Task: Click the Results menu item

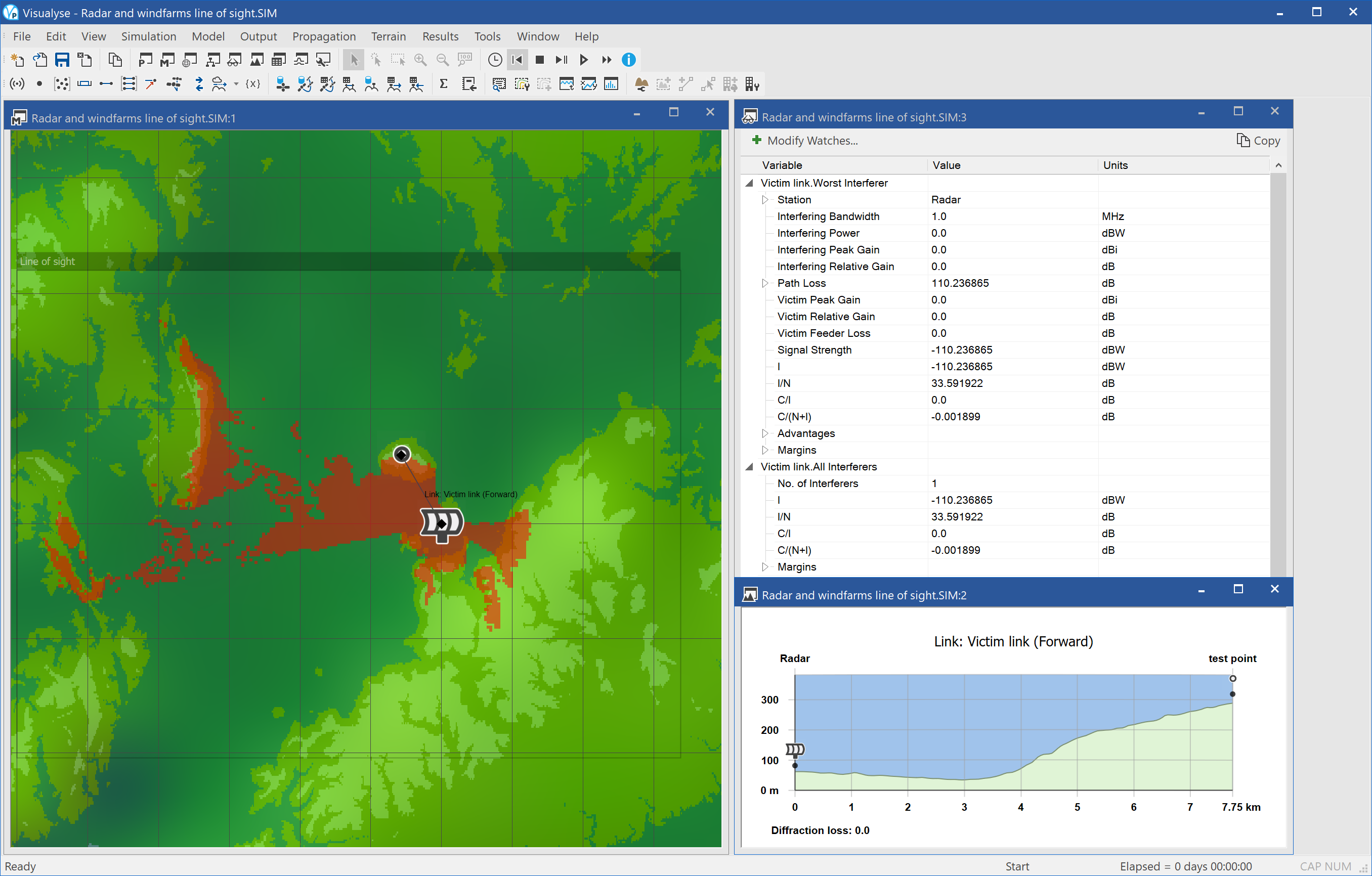Action: [439, 36]
